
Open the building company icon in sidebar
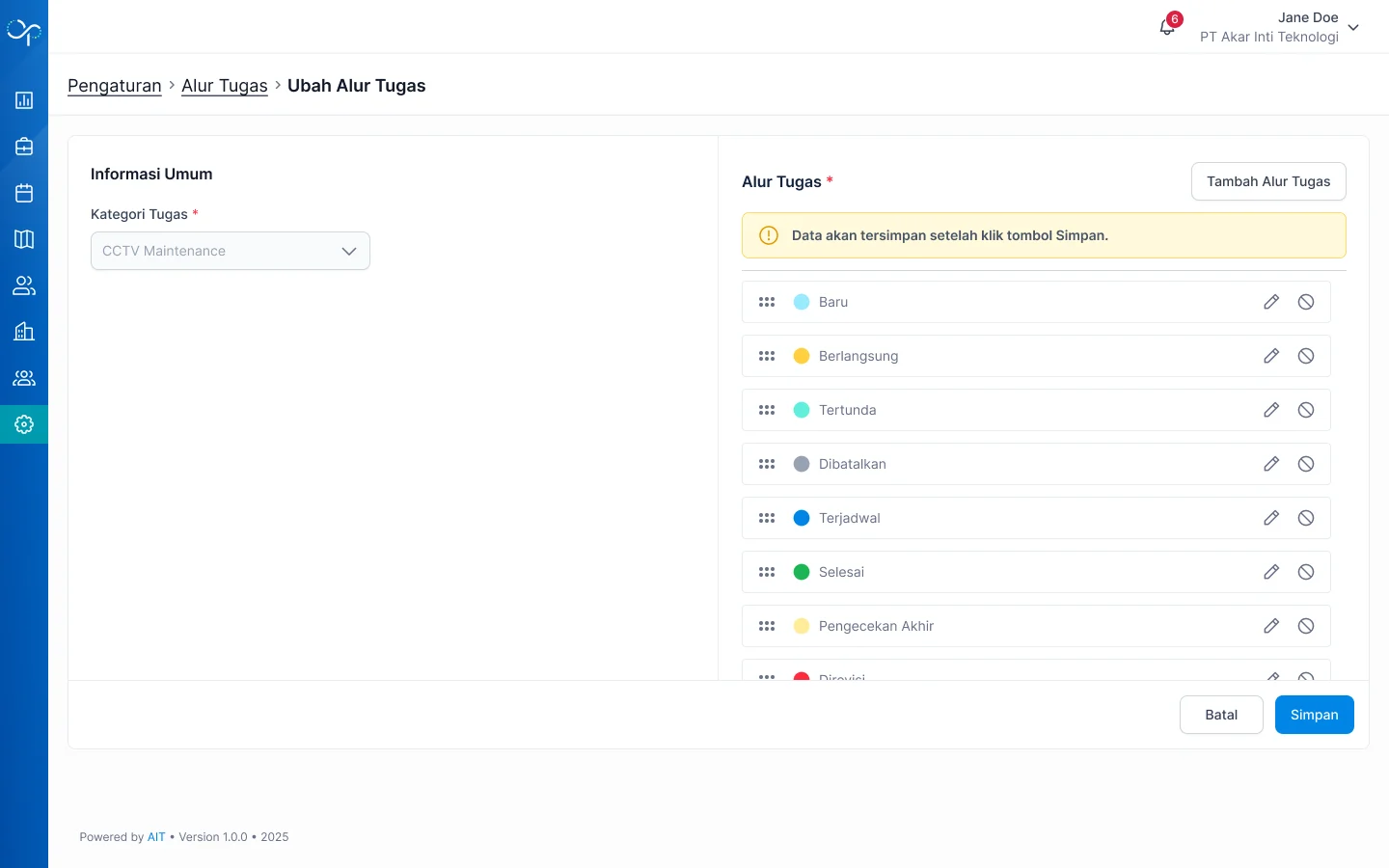(24, 332)
